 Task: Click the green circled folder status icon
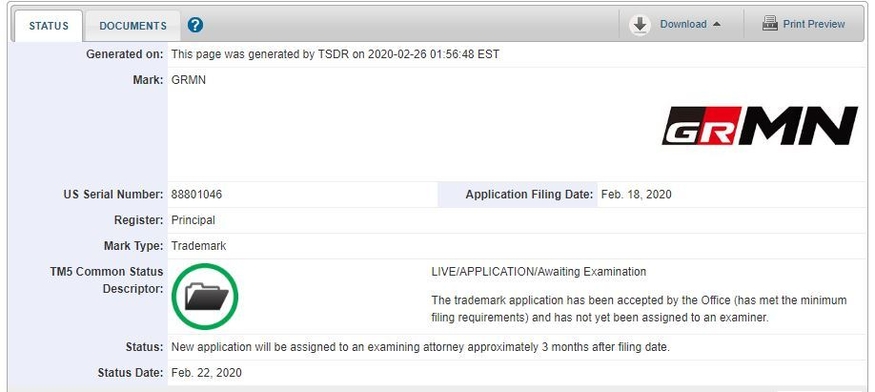(x=205, y=297)
